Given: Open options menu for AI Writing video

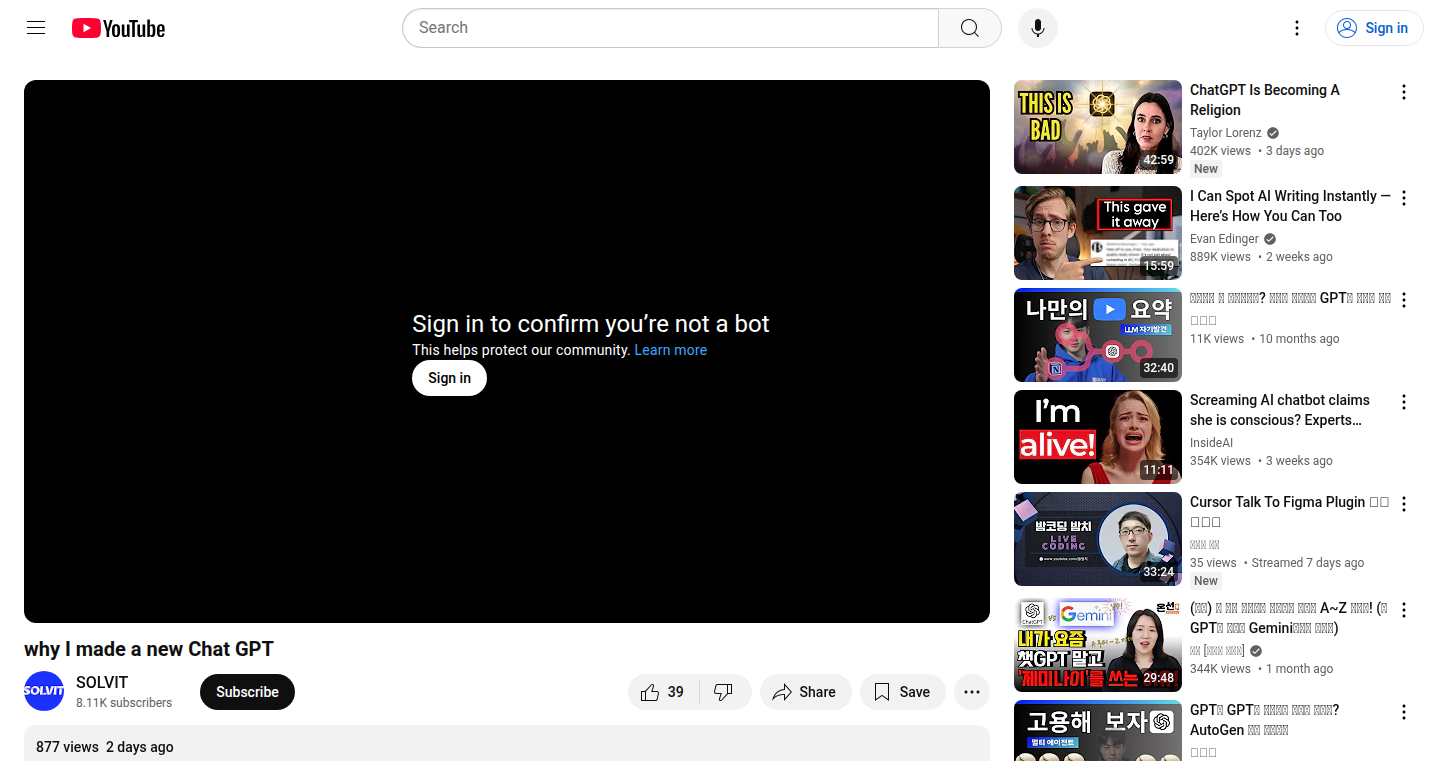Looking at the screenshot, I should pos(1404,198).
